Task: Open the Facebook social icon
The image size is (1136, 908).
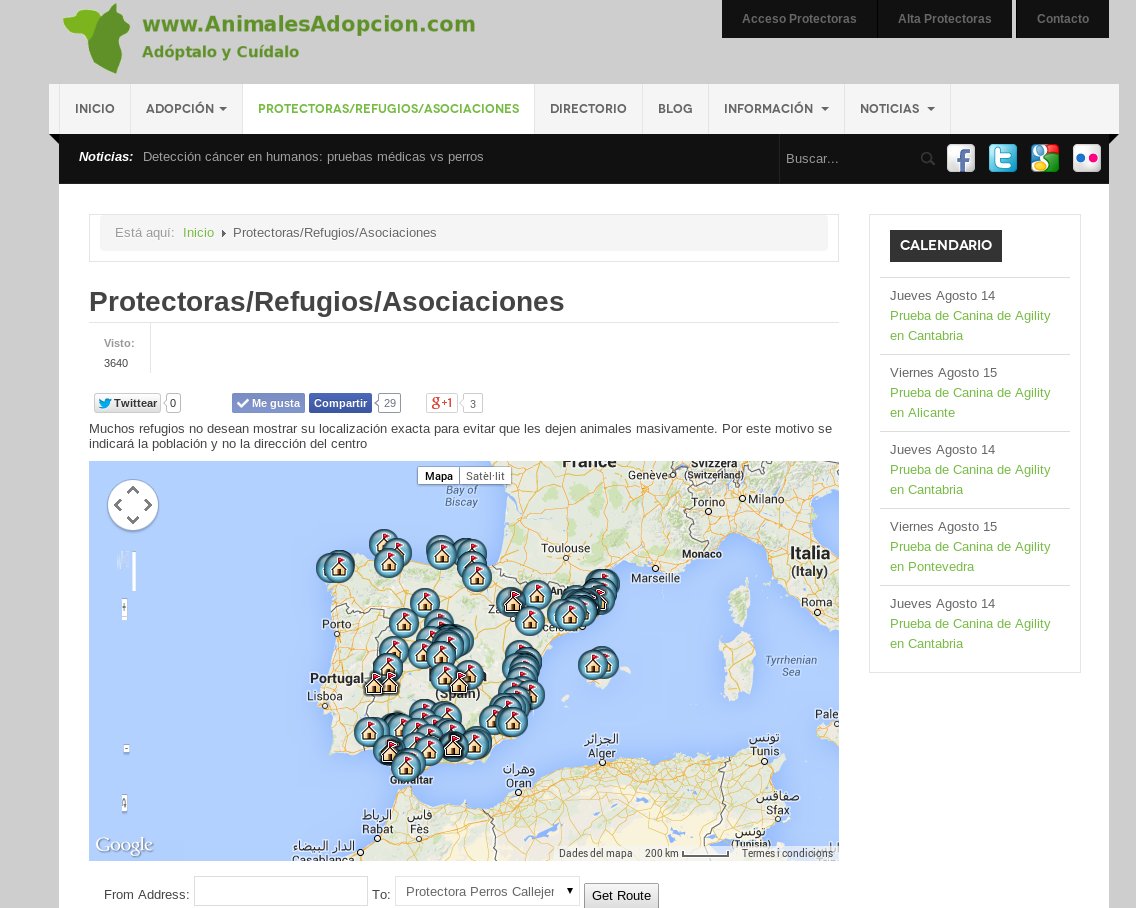Action: click(961, 158)
